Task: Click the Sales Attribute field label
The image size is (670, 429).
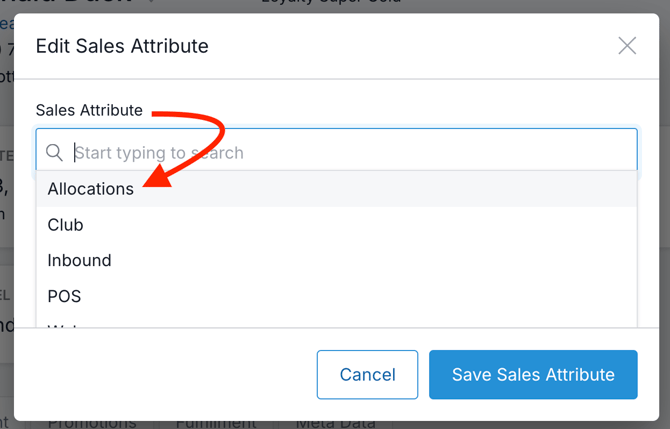Action: tap(89, 110)
